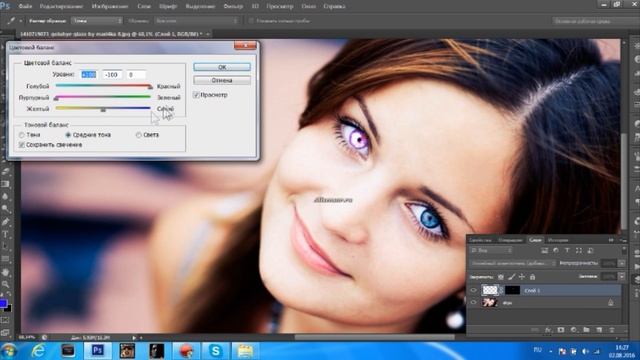
Task: Switch to the История panel tab
Action: click(558, 240)
